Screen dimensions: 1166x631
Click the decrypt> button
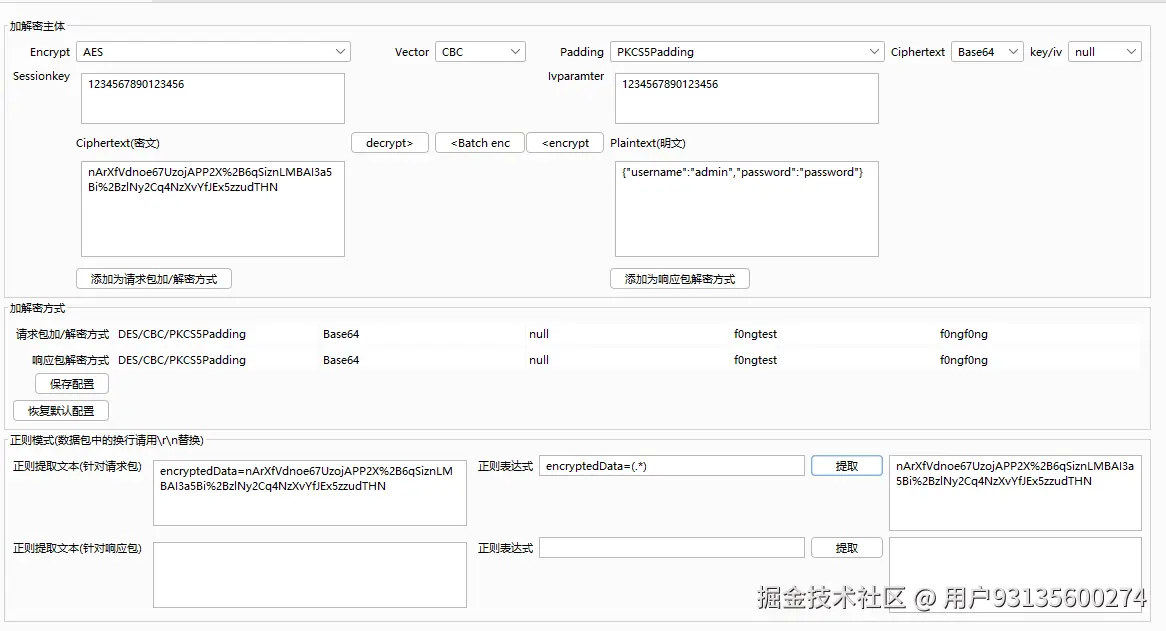[390, 143]
